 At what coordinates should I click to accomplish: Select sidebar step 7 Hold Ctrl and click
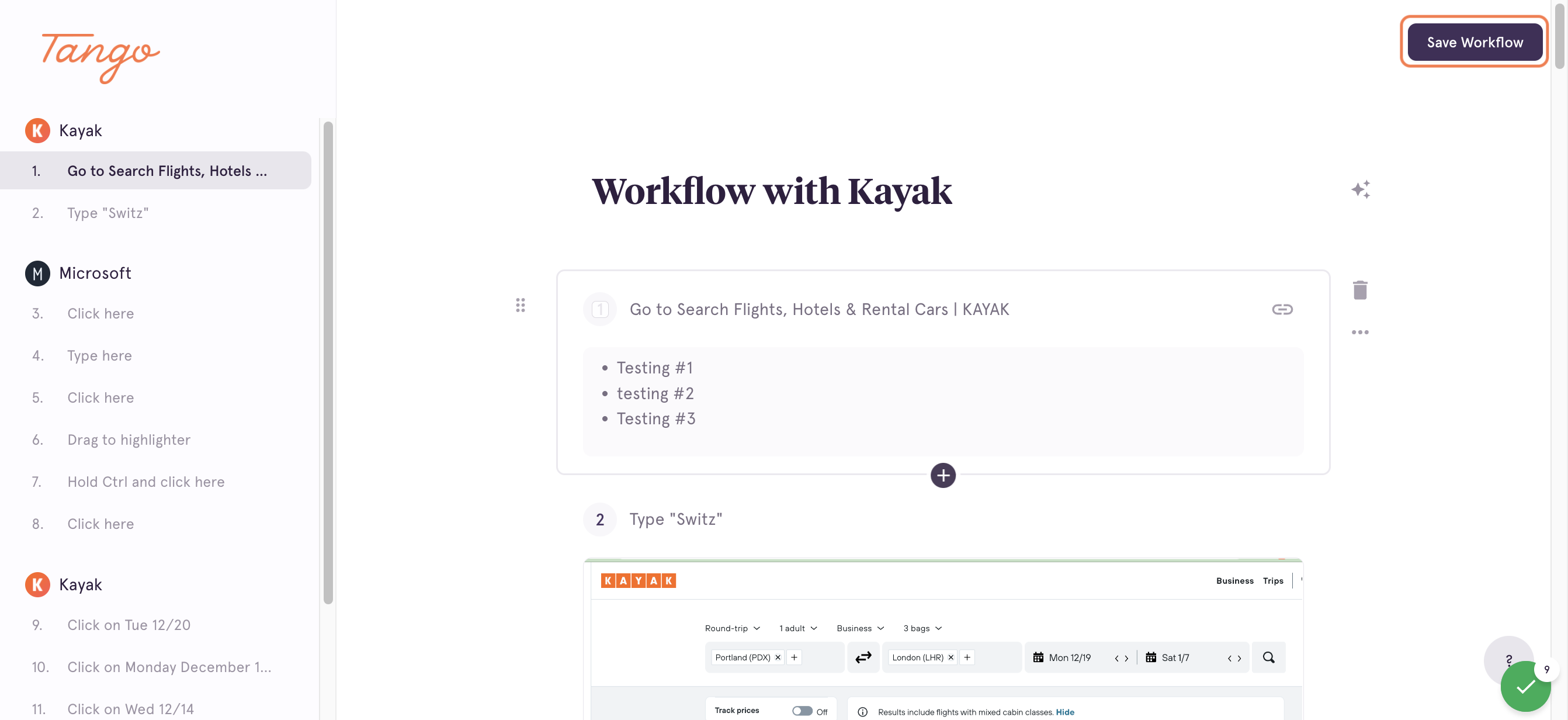tap(155, 481)
